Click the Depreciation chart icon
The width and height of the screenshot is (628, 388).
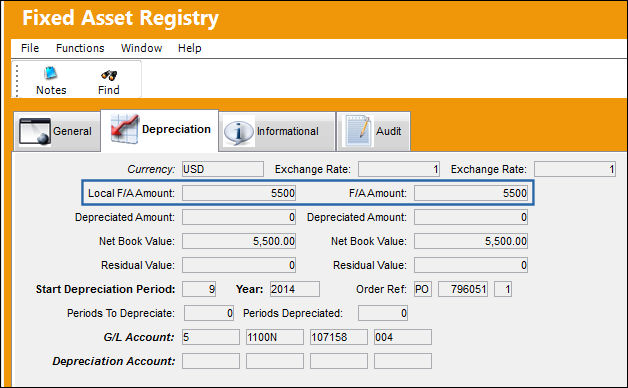(x=125, y=128)
